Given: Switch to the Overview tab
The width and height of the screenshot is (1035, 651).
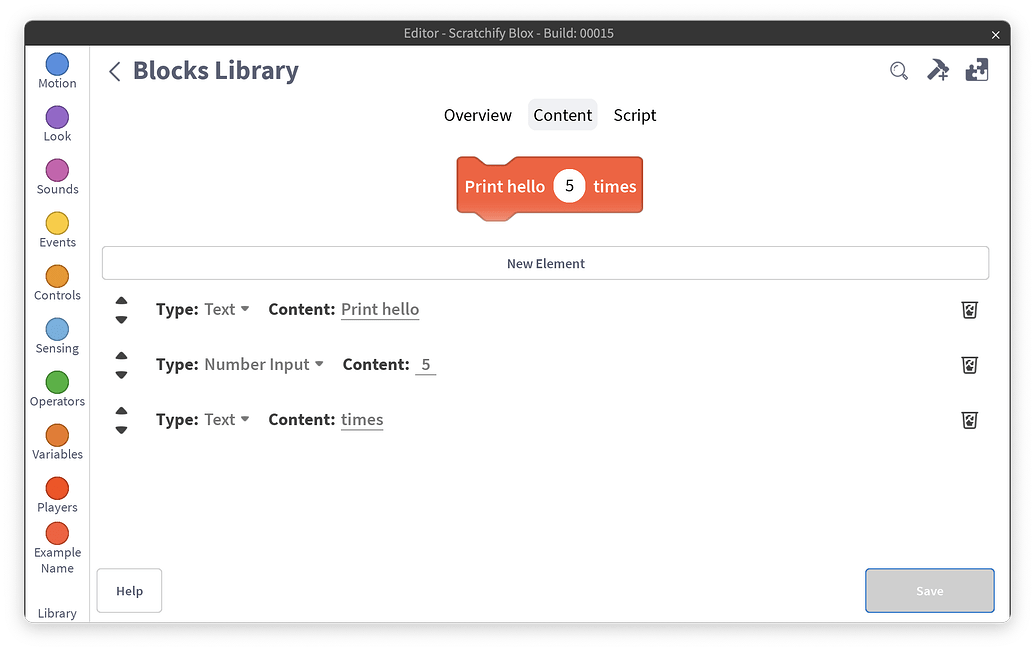Looking at the screenshot, I should click(x=477, y=115).
